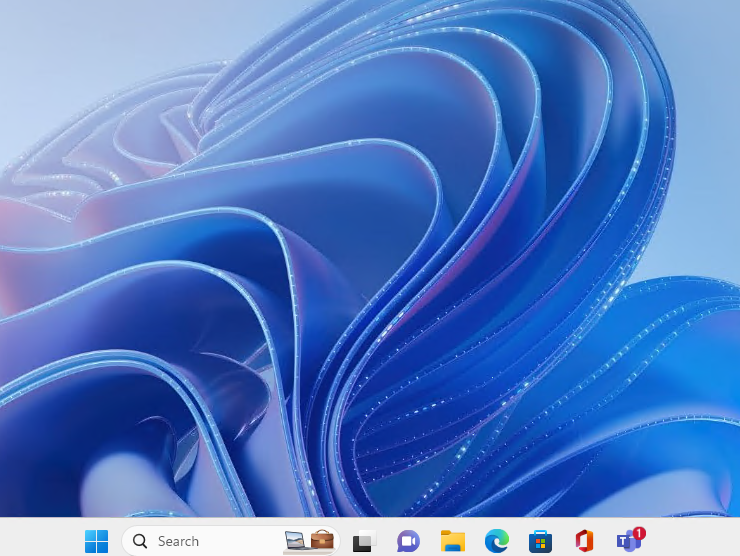Viewport: 740px width, 556px height.
Task: Click the magnifying glass search icon
Action: point(140,541)
